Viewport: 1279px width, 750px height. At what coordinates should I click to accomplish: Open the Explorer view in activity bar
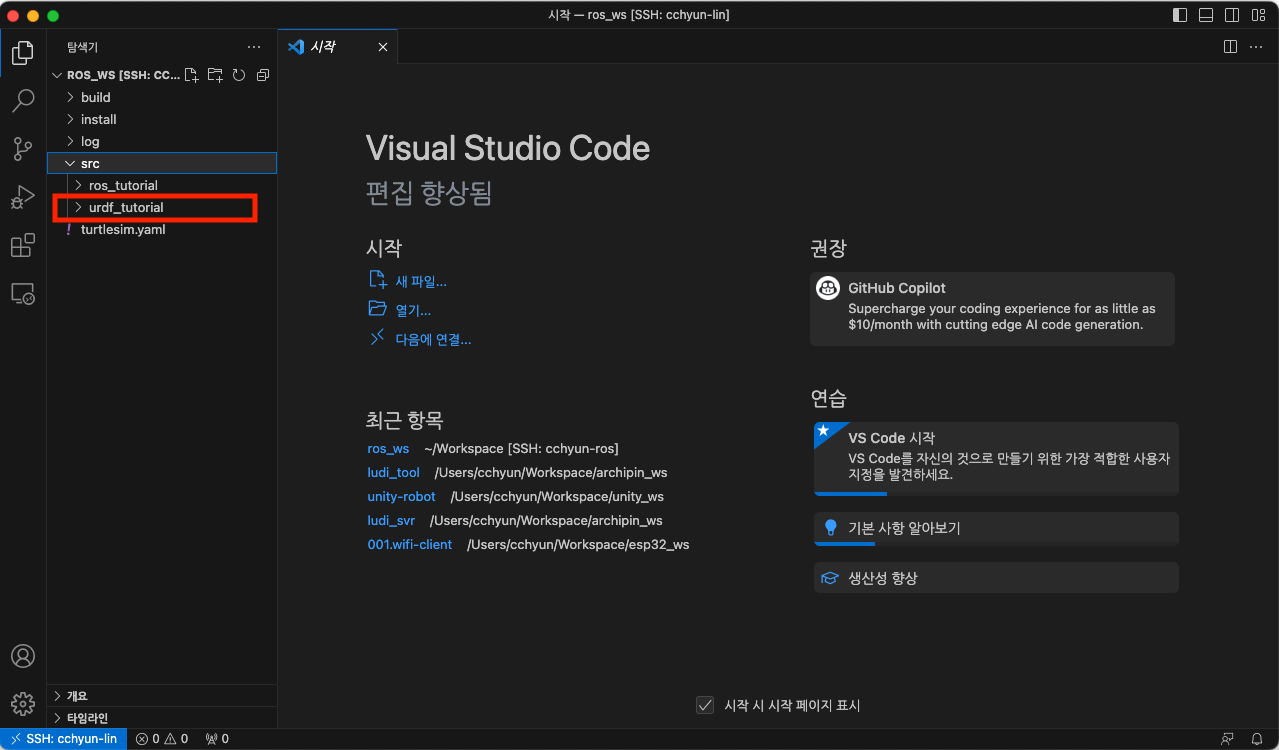(x=23, y=53)
